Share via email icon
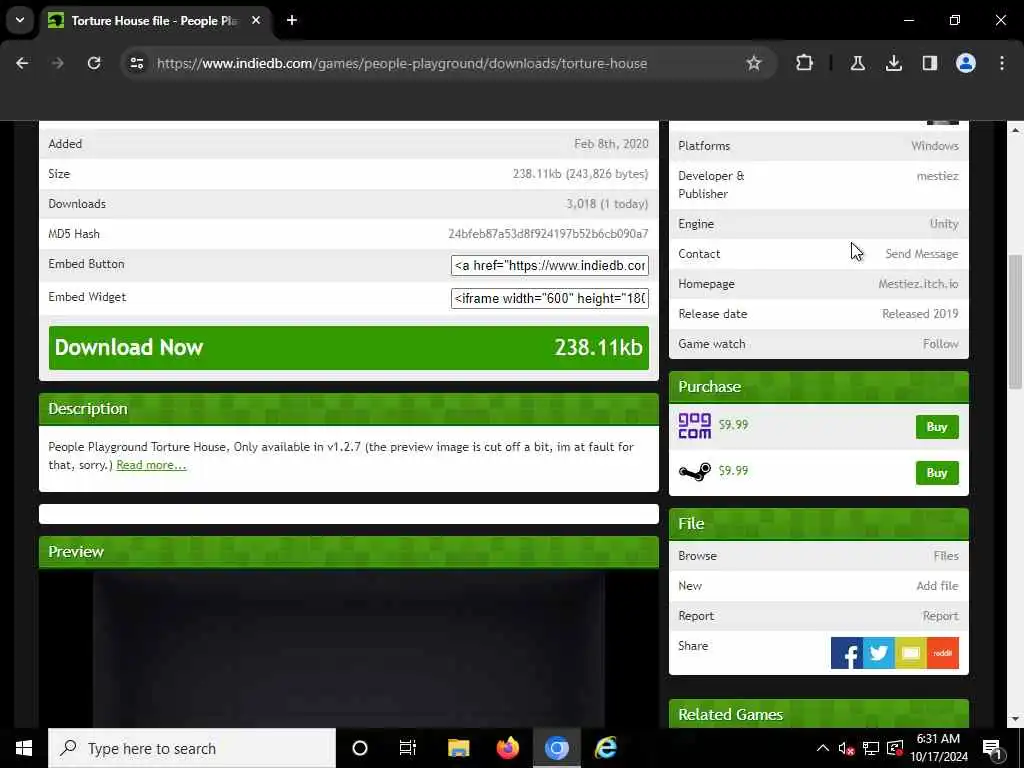Image resolution: width=1024 pixels, height=768 pixels. (910, 653)
